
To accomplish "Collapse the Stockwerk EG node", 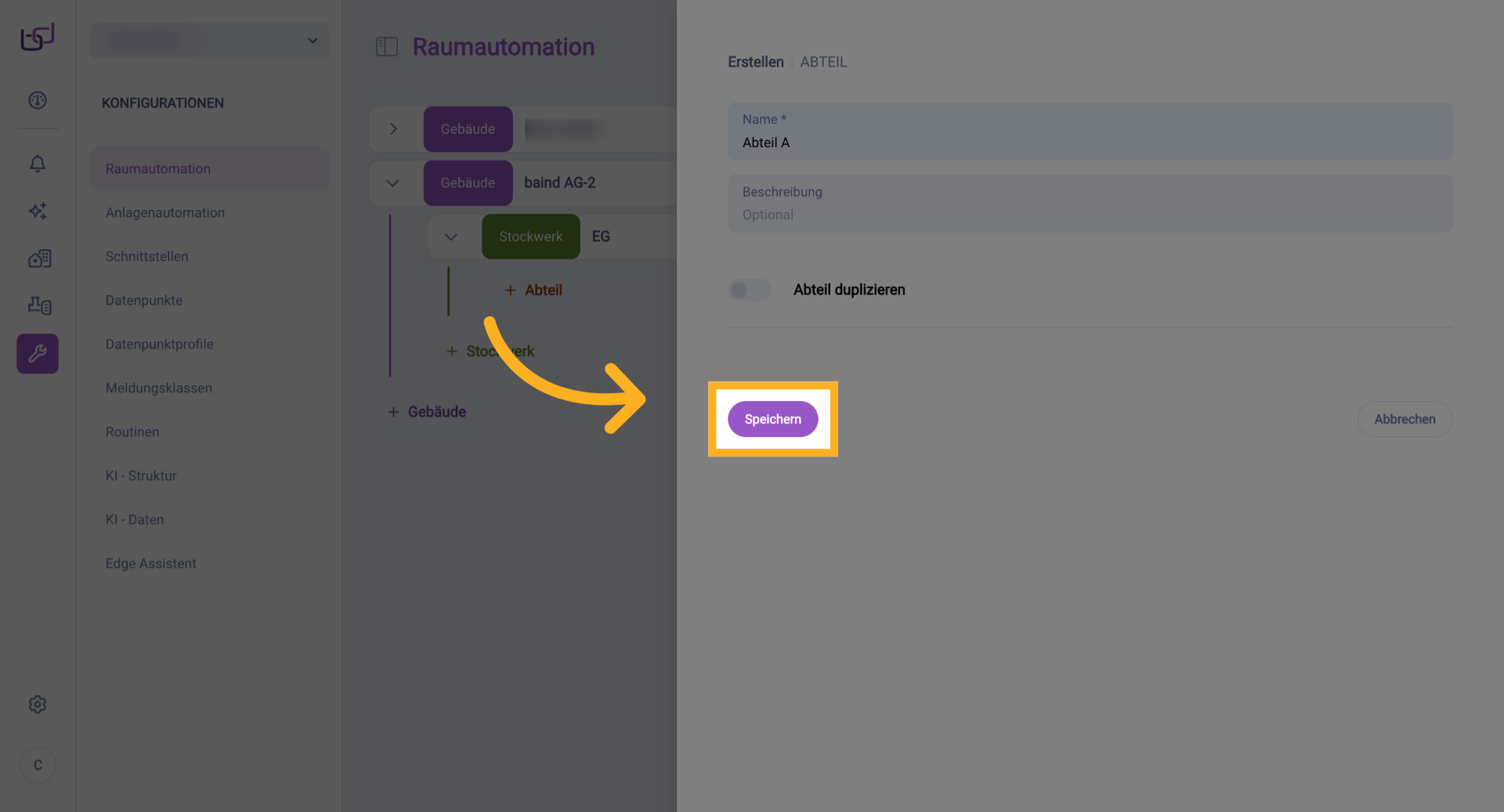I will click(451, 236).
